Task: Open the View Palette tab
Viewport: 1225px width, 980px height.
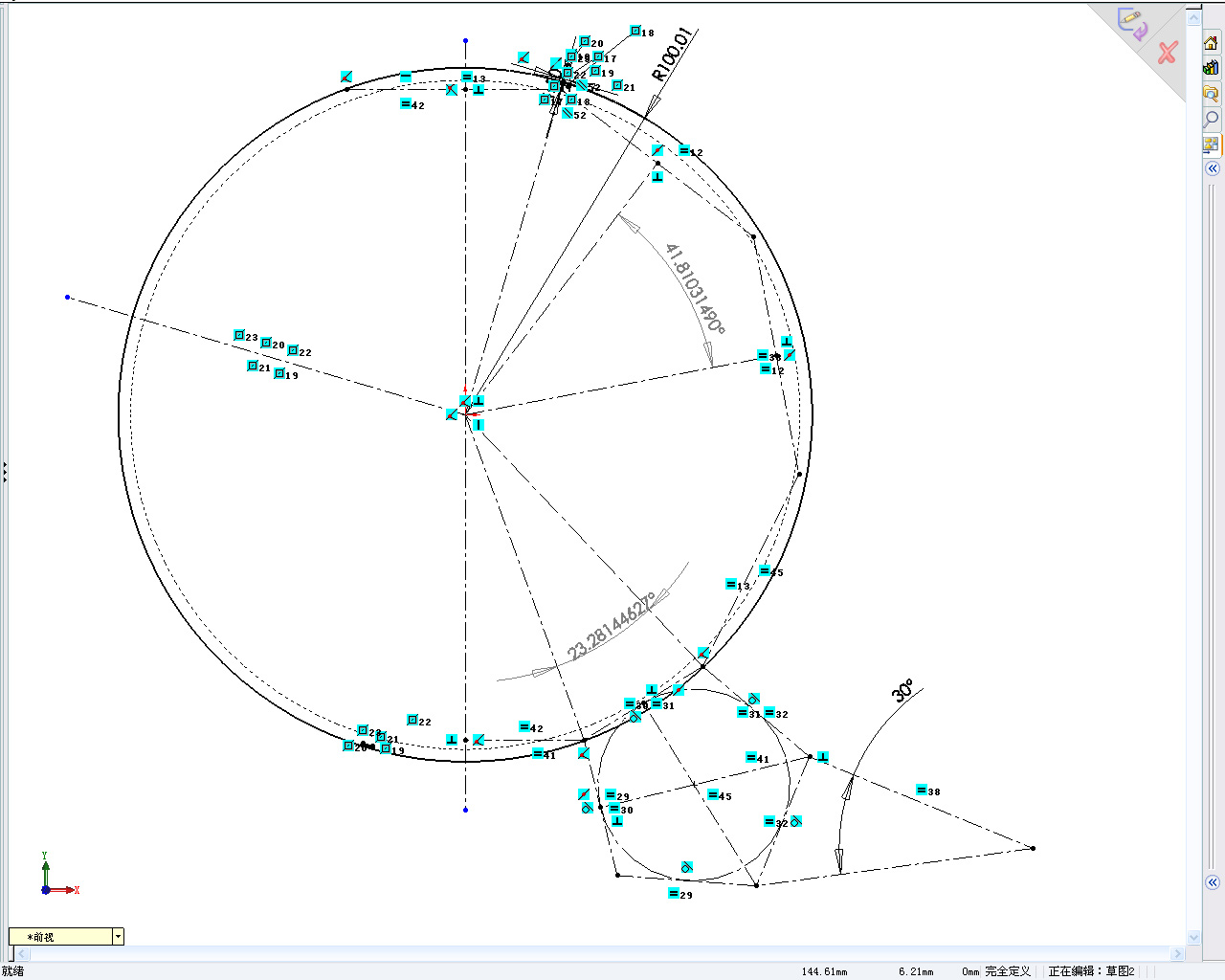Action: tap(1212, 145)
